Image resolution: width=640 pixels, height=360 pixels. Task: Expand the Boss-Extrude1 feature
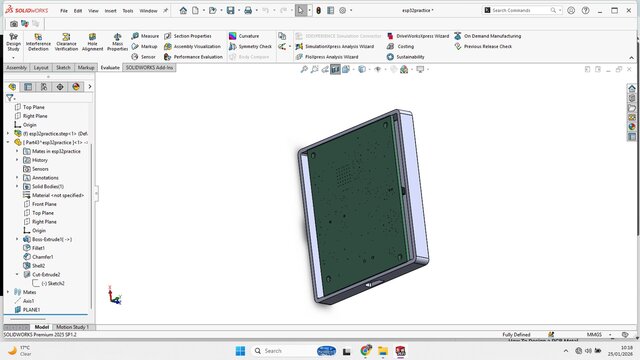(x=17, y=239)
